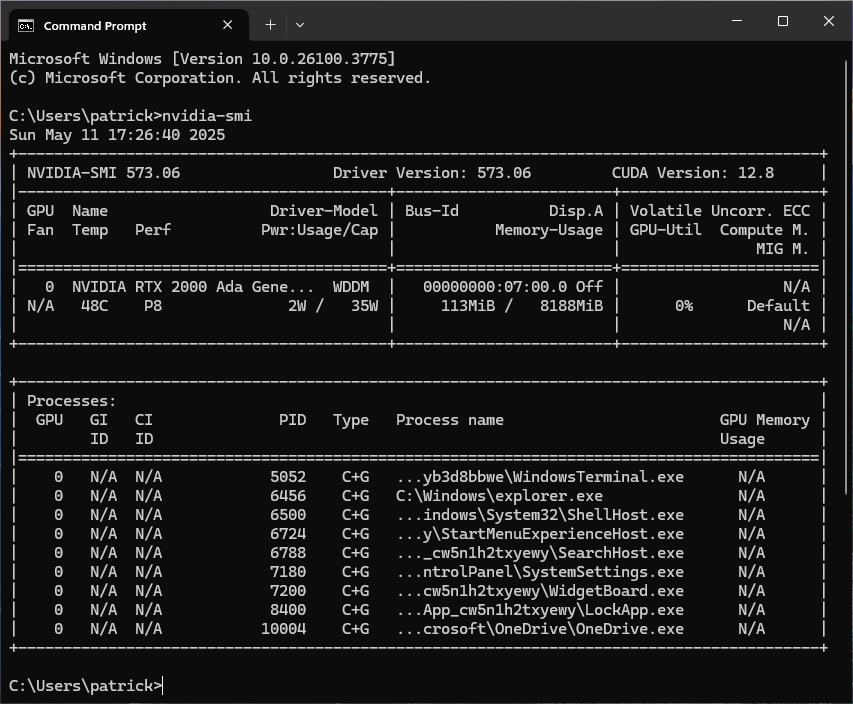The image size is (853, 704).
Task: Click the 'Perf' column header
Action: click(x=153, y=230)
